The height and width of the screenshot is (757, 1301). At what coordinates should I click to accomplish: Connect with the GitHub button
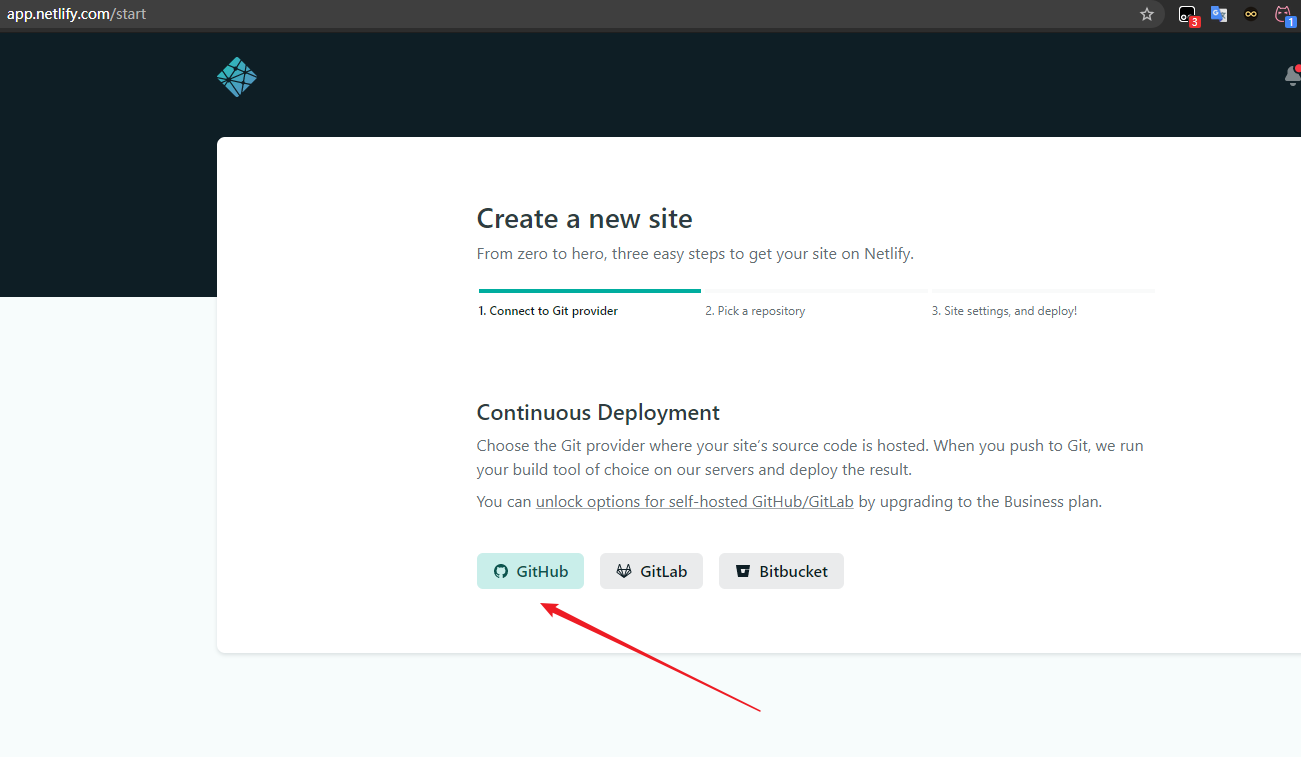click(x=530, y=571)
